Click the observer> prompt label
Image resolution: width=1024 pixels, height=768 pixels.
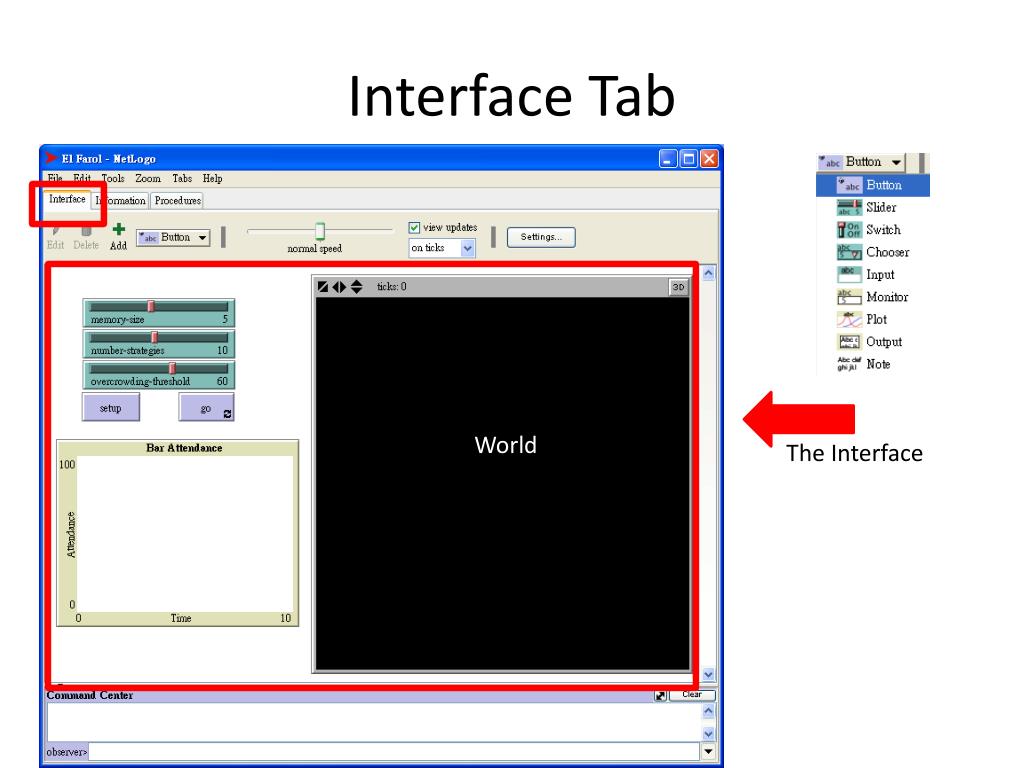[x=67, y=752]
